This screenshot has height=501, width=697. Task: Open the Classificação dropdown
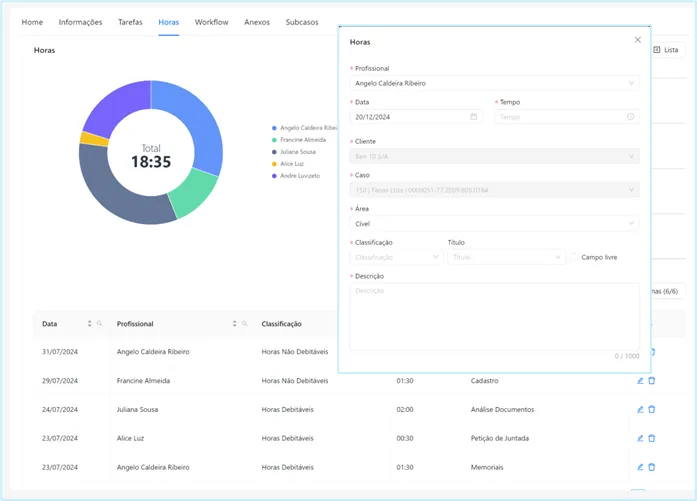tap(397, 257)
